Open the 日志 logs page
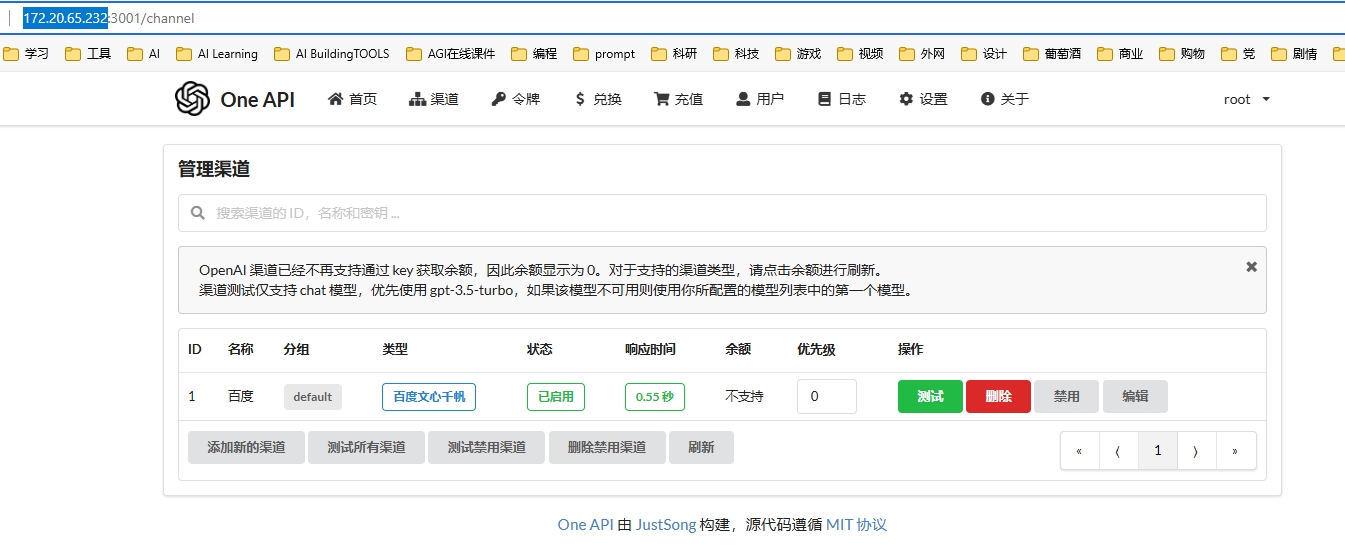Viewport: 1345px width, 557px height. (841, 99)
